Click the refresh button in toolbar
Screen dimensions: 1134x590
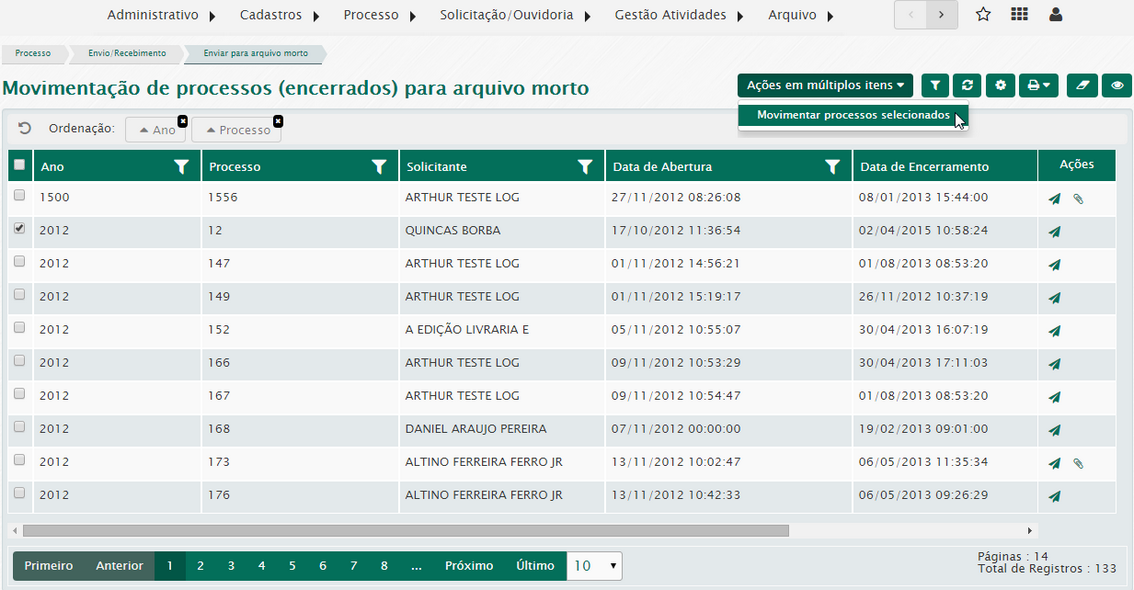966,86
